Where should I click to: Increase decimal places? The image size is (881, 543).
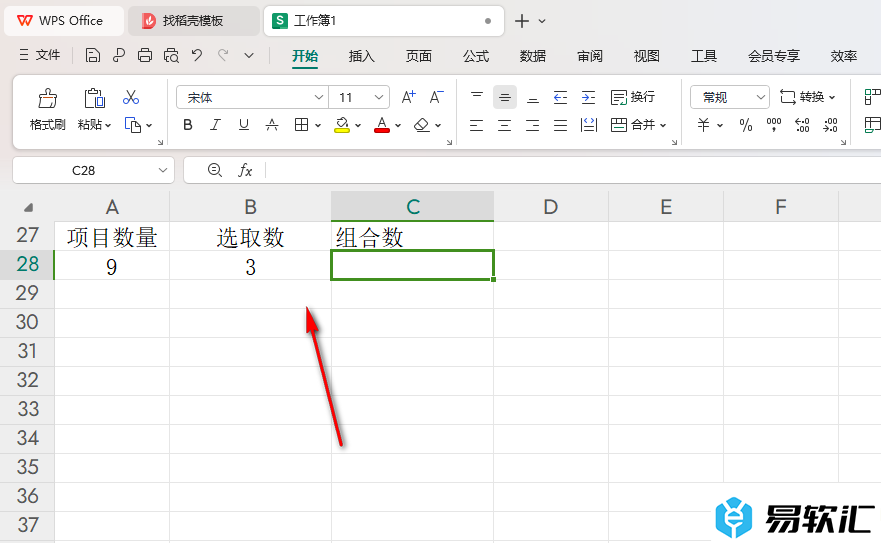[802, 125]
